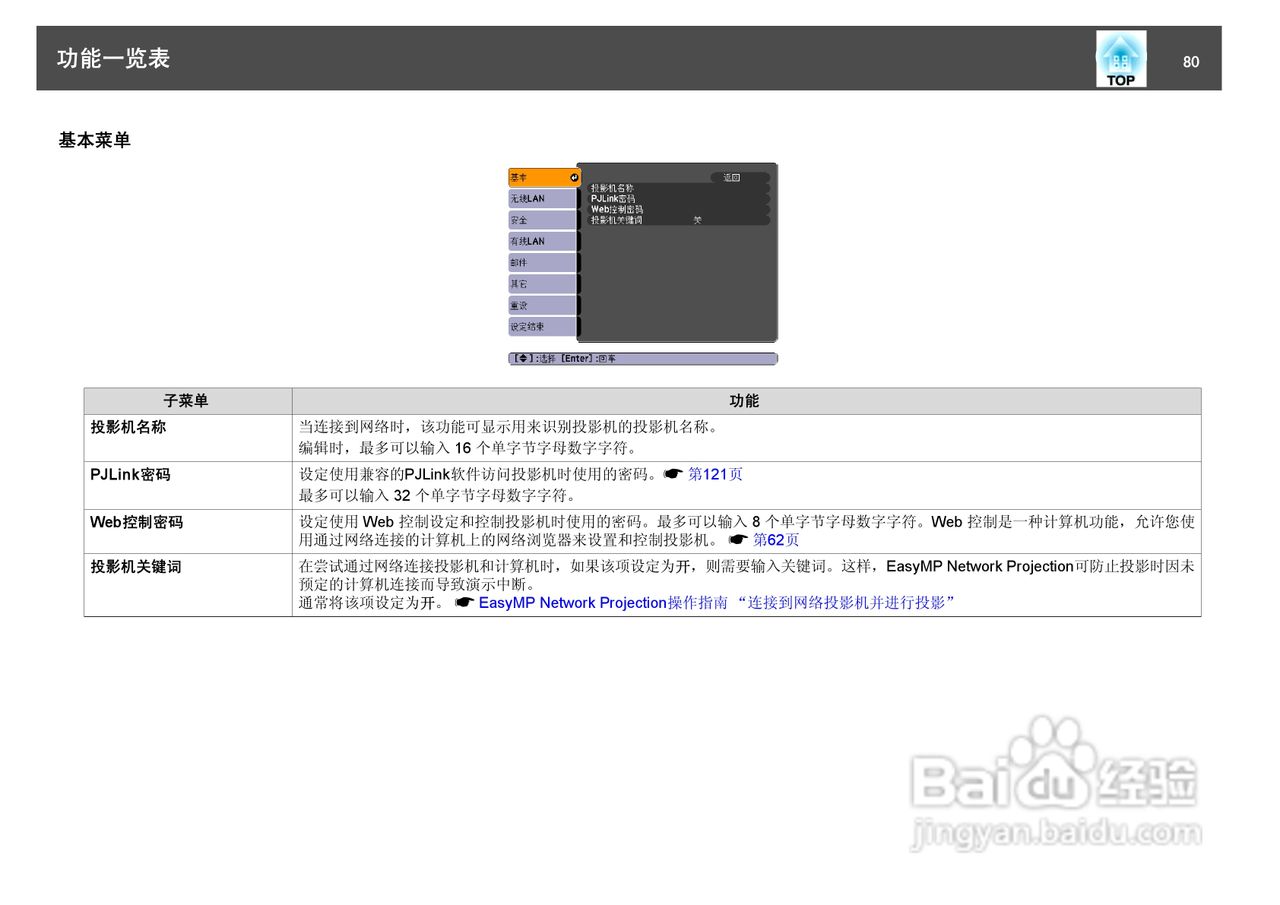This screenshot has width=1280, height=905.
Task: Click the bold 投影机名称 table row label
Action: [x=128, y=426]
